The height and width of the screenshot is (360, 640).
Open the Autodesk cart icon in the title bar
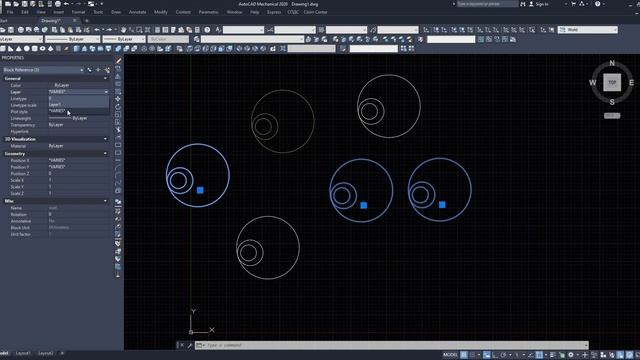click(573, 4)
